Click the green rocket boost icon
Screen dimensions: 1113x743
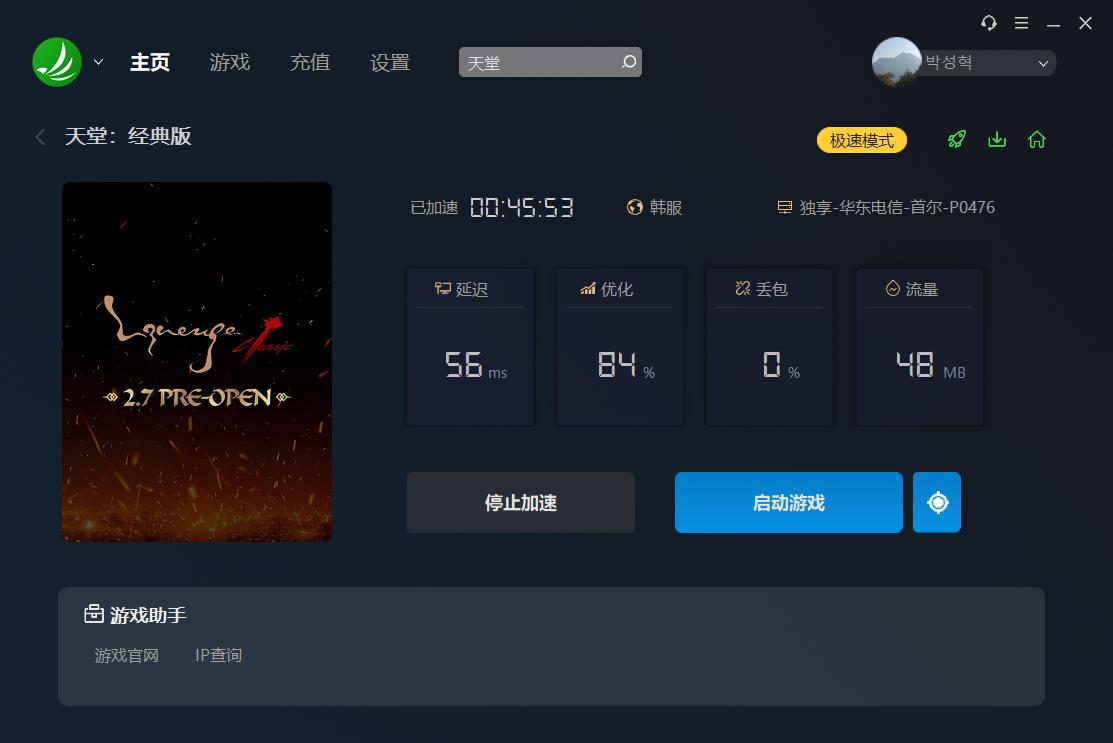(x=957, y=139)
